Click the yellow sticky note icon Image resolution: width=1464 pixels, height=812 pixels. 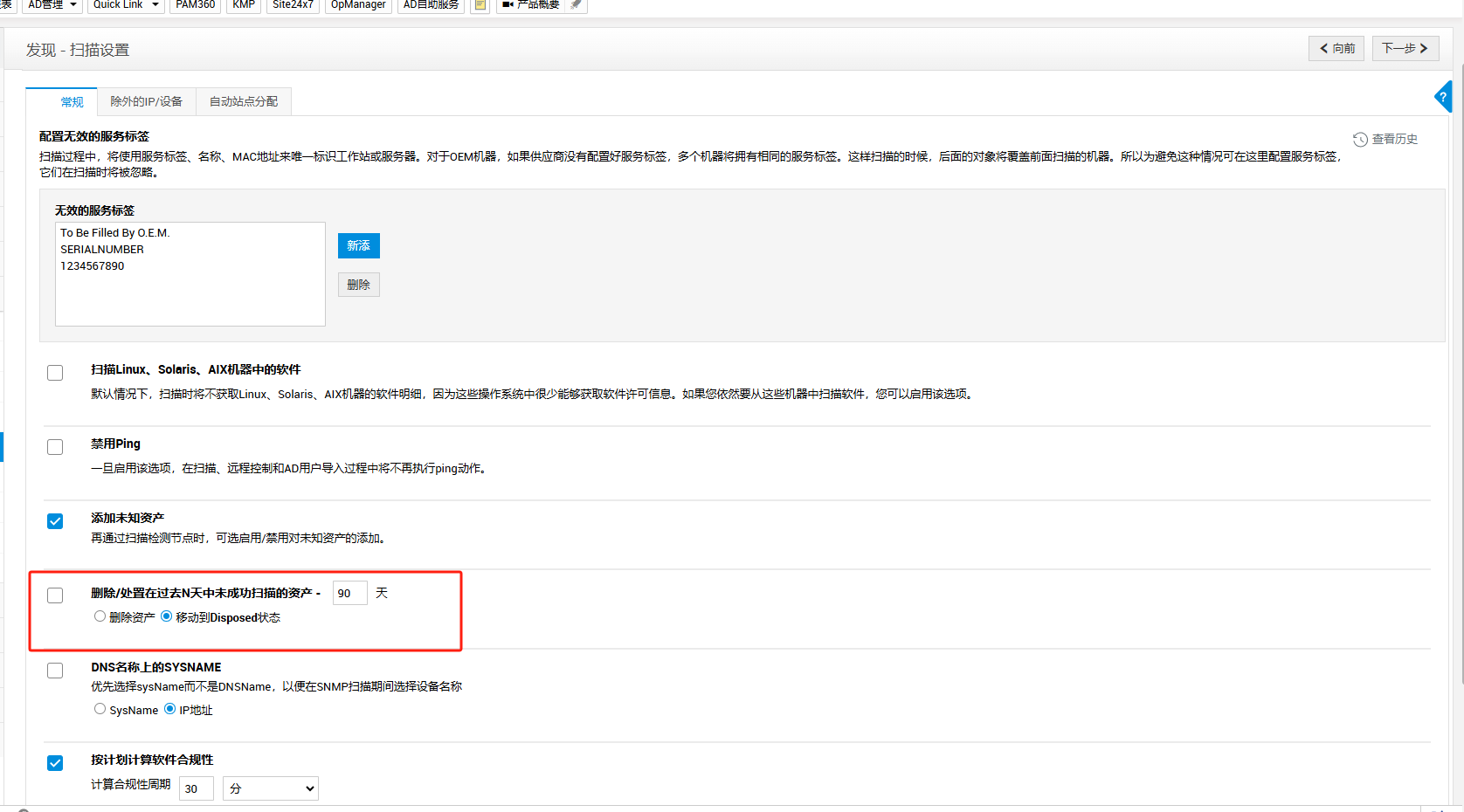(480, 5)
